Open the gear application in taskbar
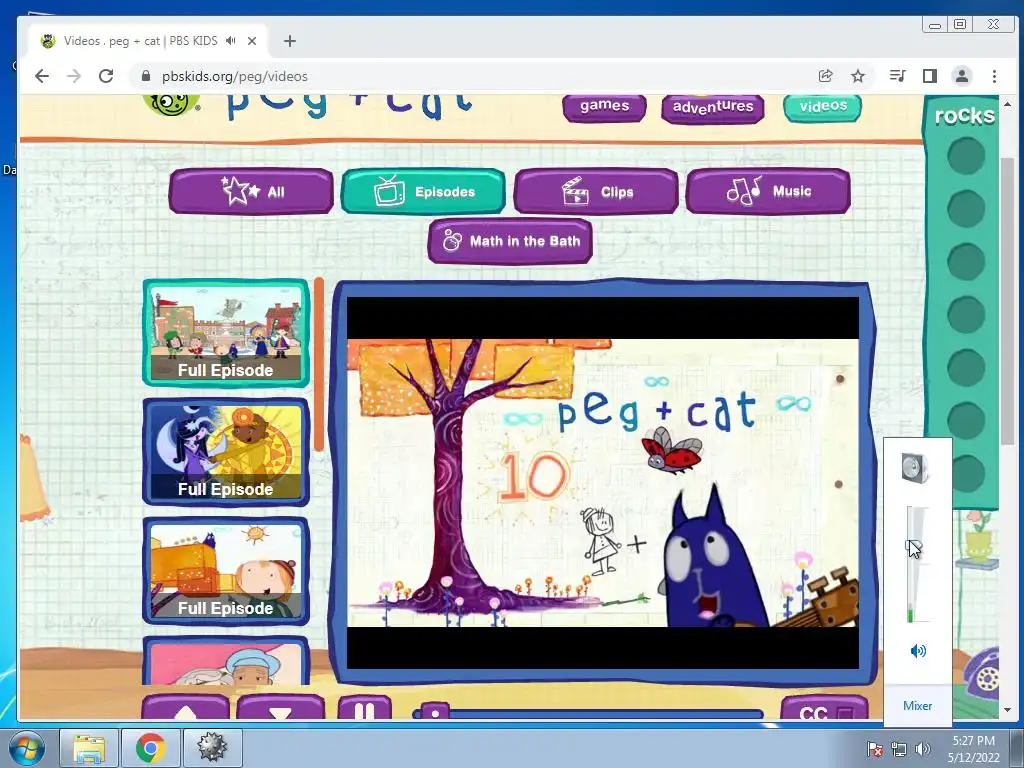Viewport: 1024px width, 768px height. (212, 748)
